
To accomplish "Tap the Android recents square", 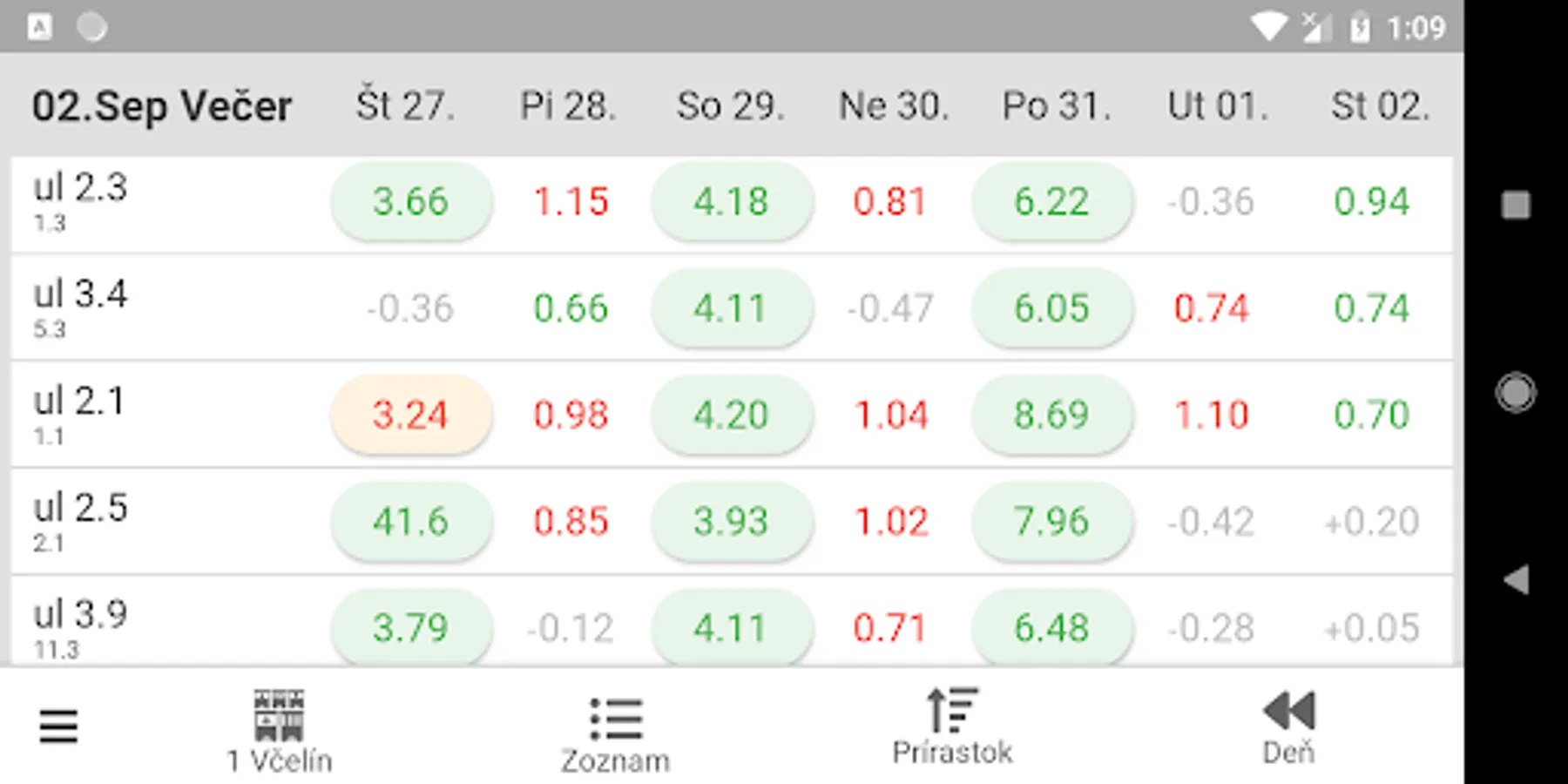I will [x=1516, y=206].
